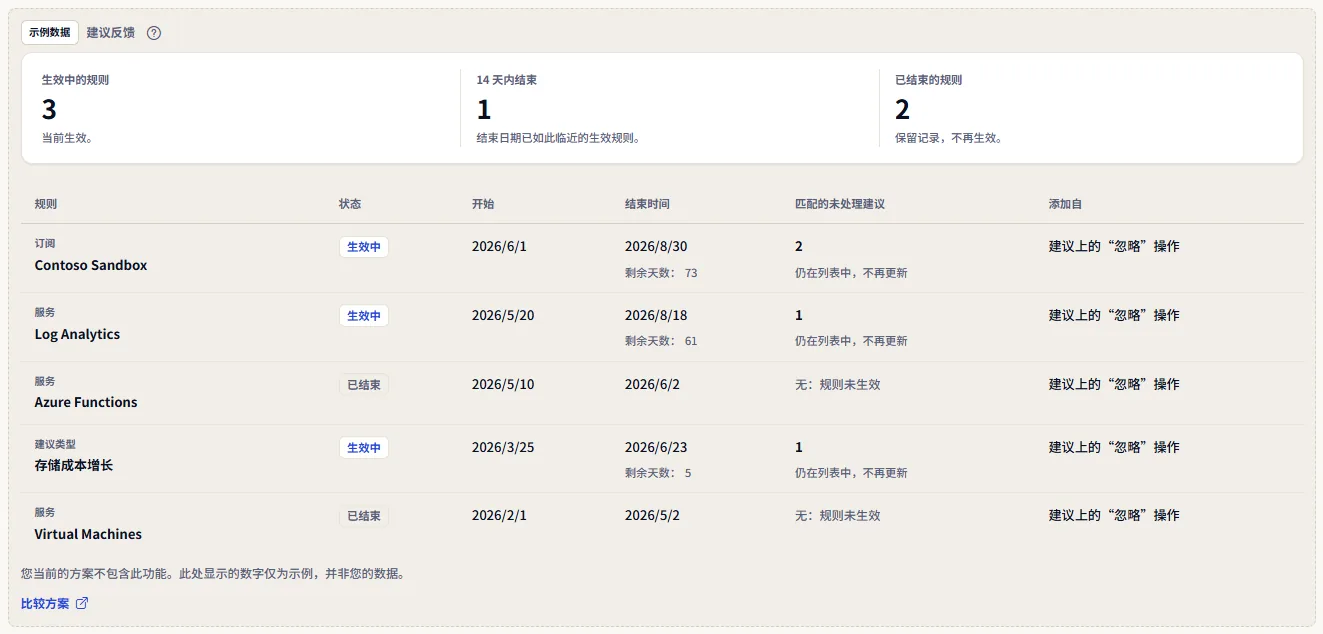This screenshot has width=1323, height=634.
Task: Click start date 2026/6/1 for Contoso Sandbox
Action: tap(499, 247)
